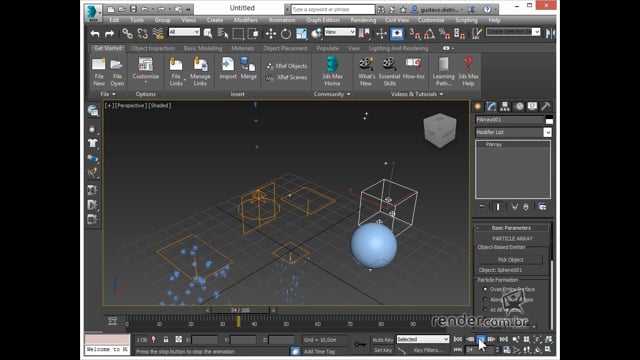Open the key mode Selected dropdown

[423, 339]
